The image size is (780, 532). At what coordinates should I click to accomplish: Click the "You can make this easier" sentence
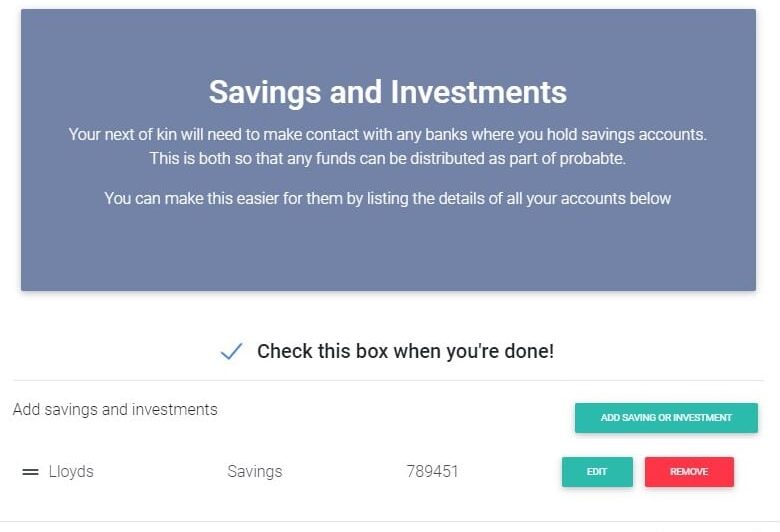(x=388, y=198)
